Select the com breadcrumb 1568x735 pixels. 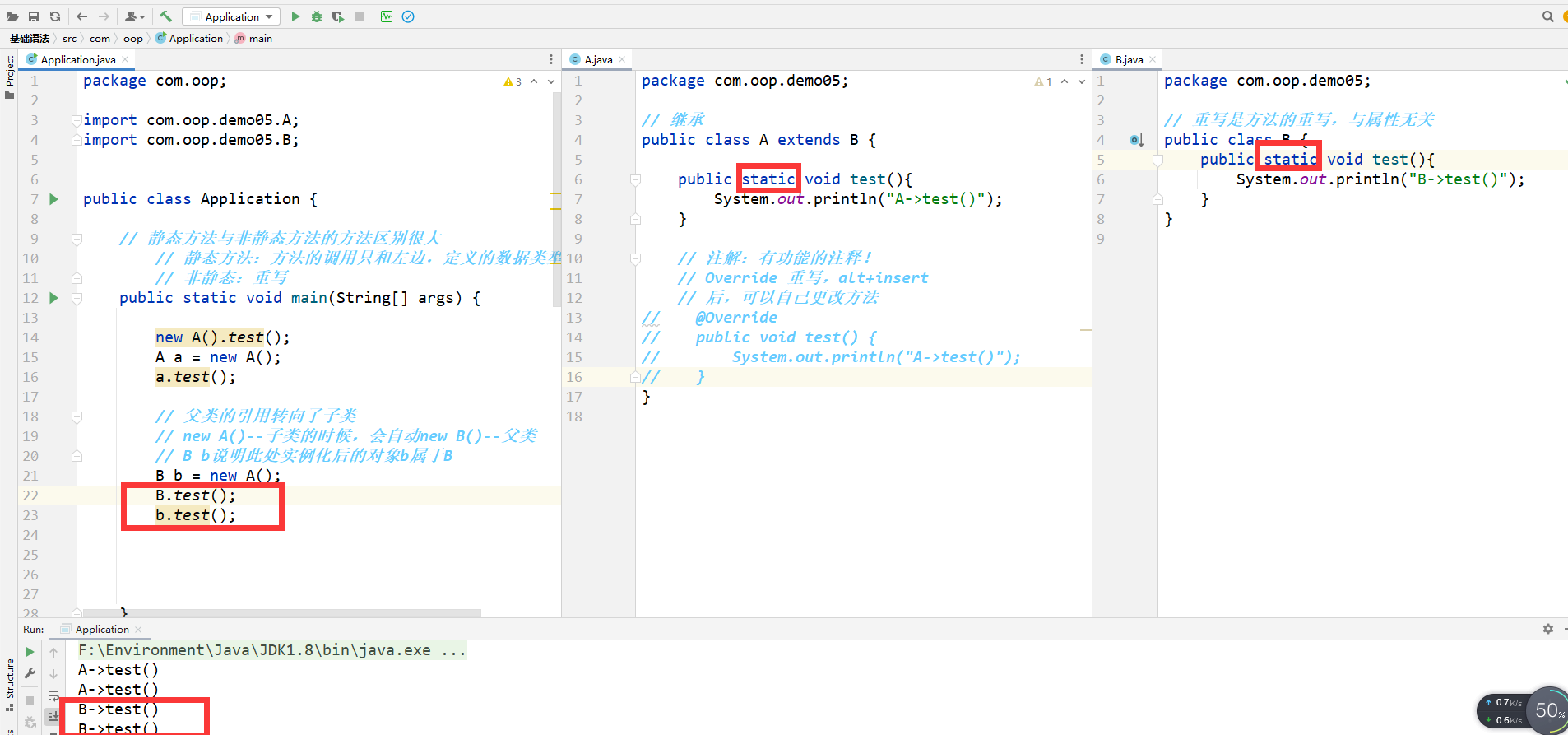tap(100, 39)
